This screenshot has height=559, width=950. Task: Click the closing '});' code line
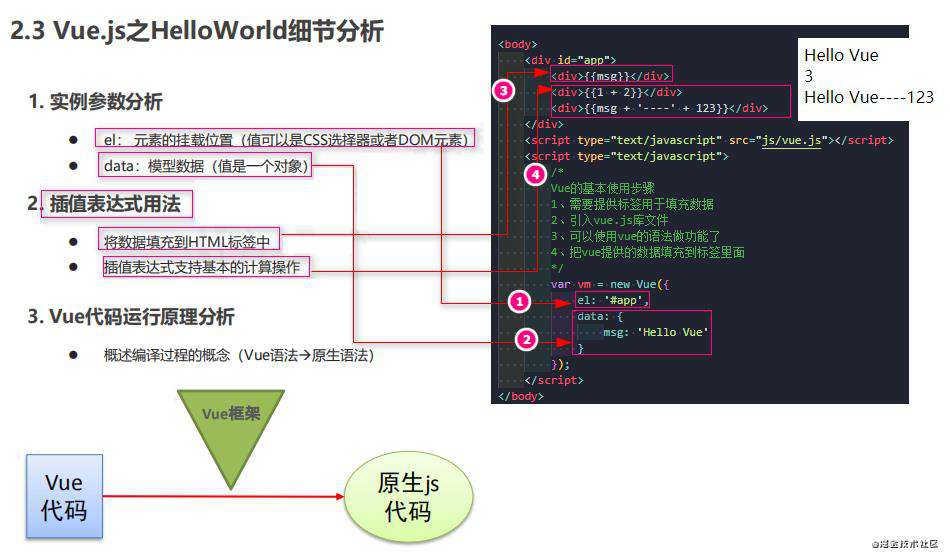pyautogui.click(x=560, y=364)
